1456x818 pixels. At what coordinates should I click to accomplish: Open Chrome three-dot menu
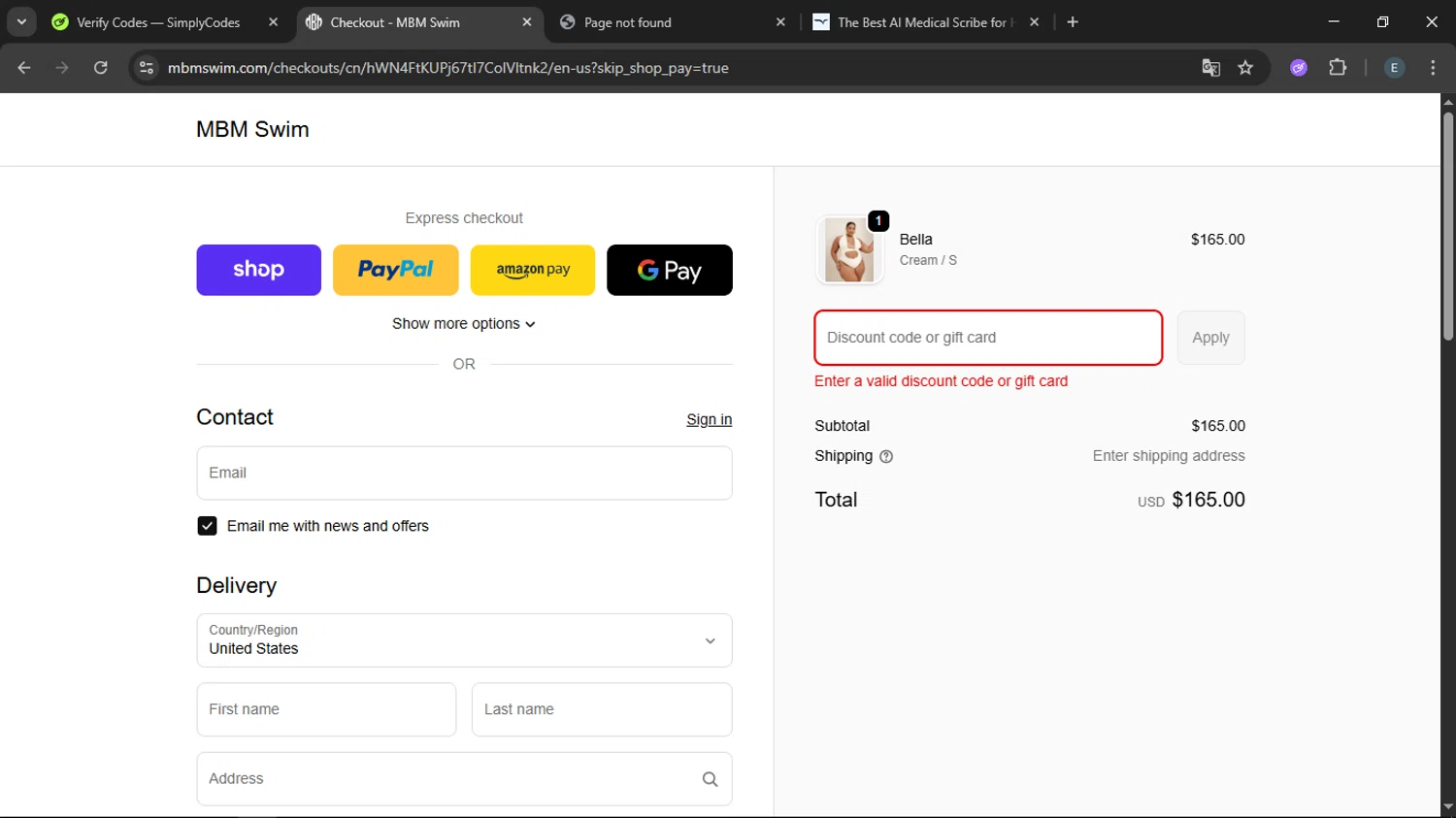(x=1433, y=68)
